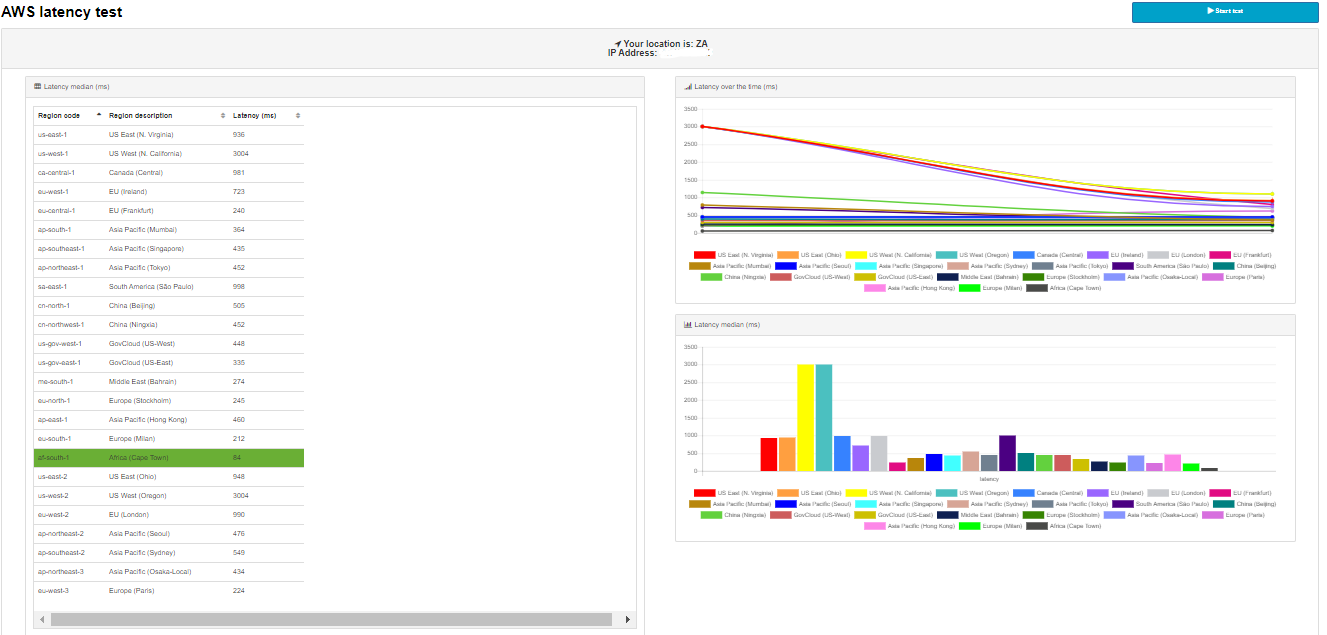Viewport: 1327px width, 635px height.
Task: Click the bar chart icon in lower Latency median panel
Action: (x=688, y=325)
